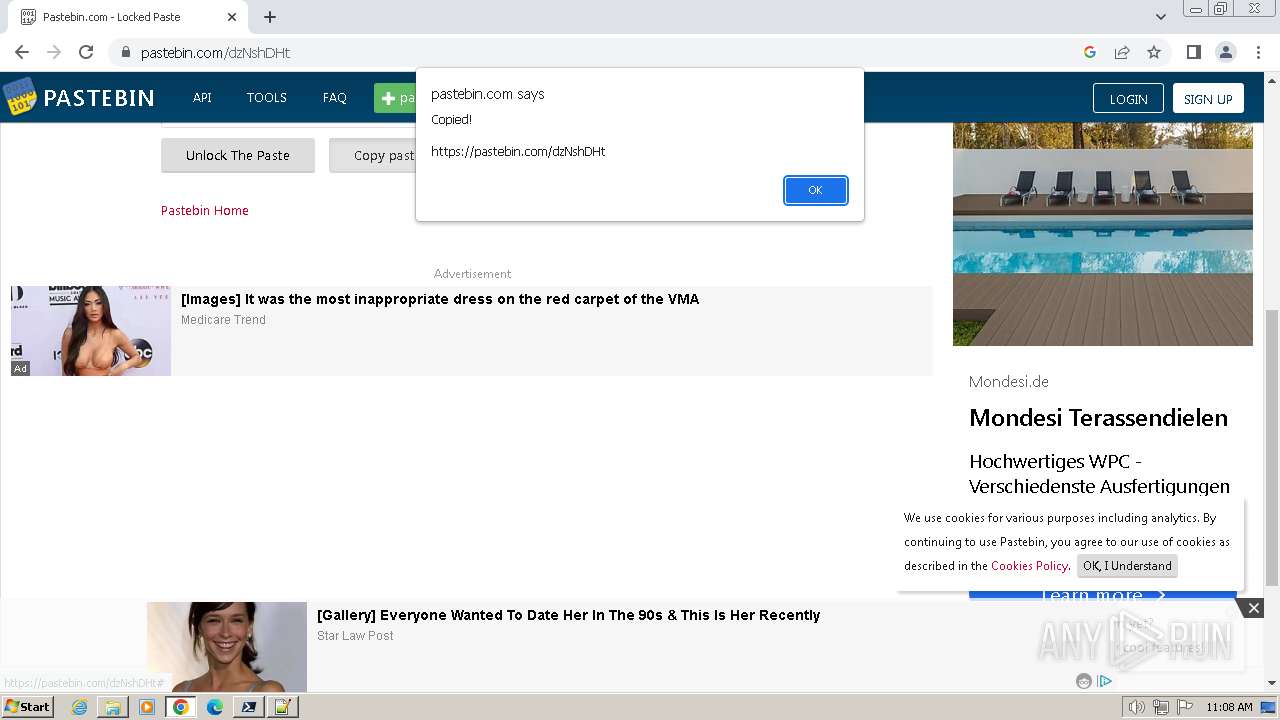Screen dimensions: 1280x720
Task: Click the red carpet ad thumbnail
Action: [91, 331]
